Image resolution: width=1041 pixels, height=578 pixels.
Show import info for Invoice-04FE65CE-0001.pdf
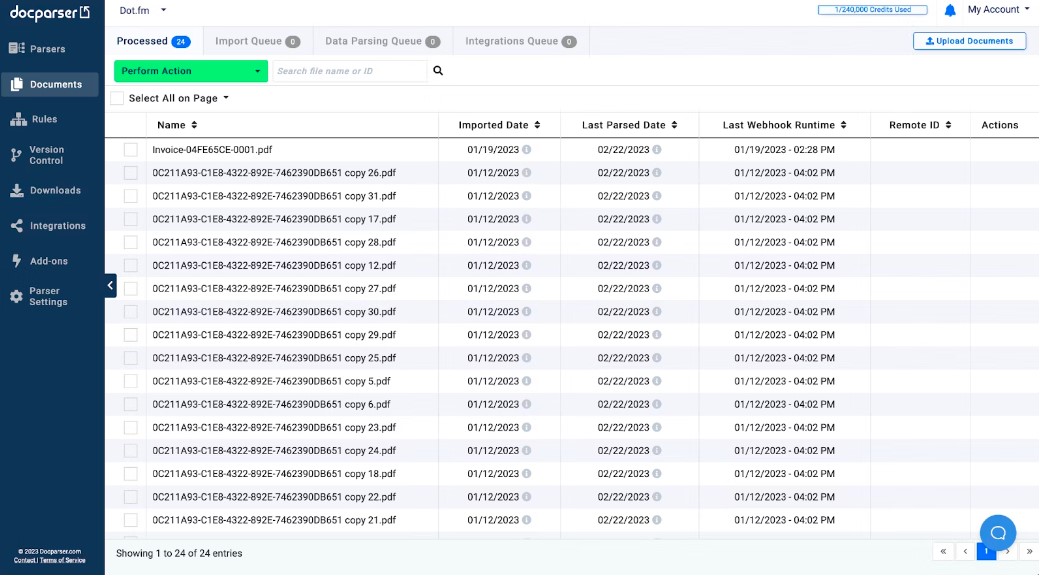pyautogui.click(x=526, y=150)
